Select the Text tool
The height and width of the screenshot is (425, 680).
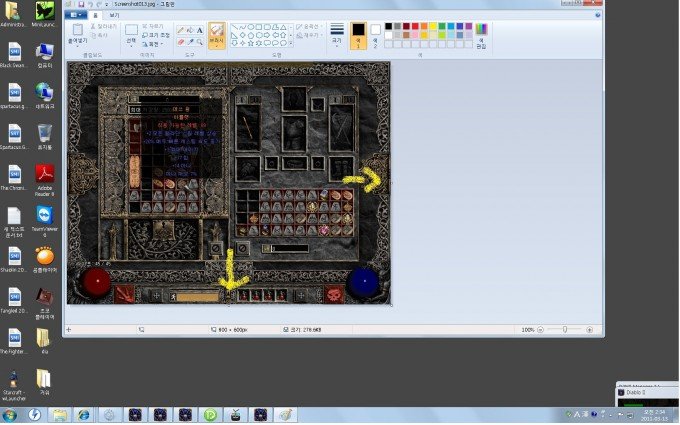pyautogui.click(x=199, y=30)
